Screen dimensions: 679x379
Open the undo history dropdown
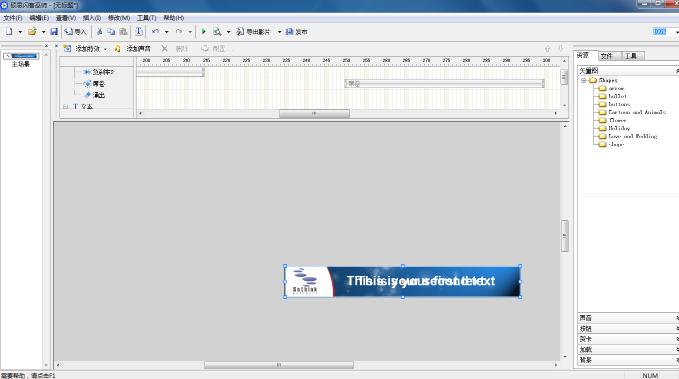point(166,32)
